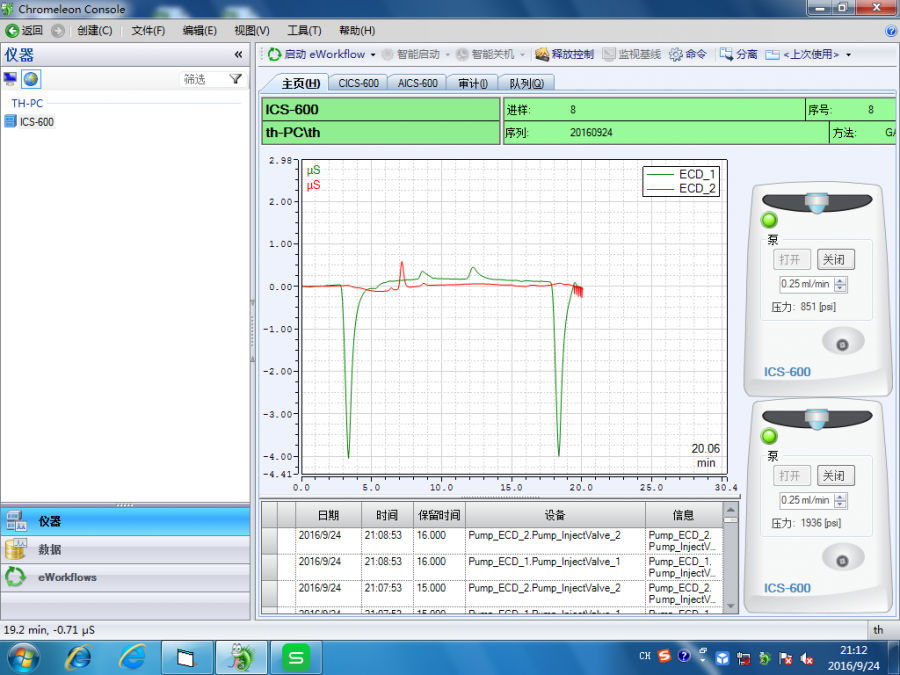This screenshot has height=675, width=900.
Task: Select ICS-600 in the instrument tree
Action: point(37,122)
